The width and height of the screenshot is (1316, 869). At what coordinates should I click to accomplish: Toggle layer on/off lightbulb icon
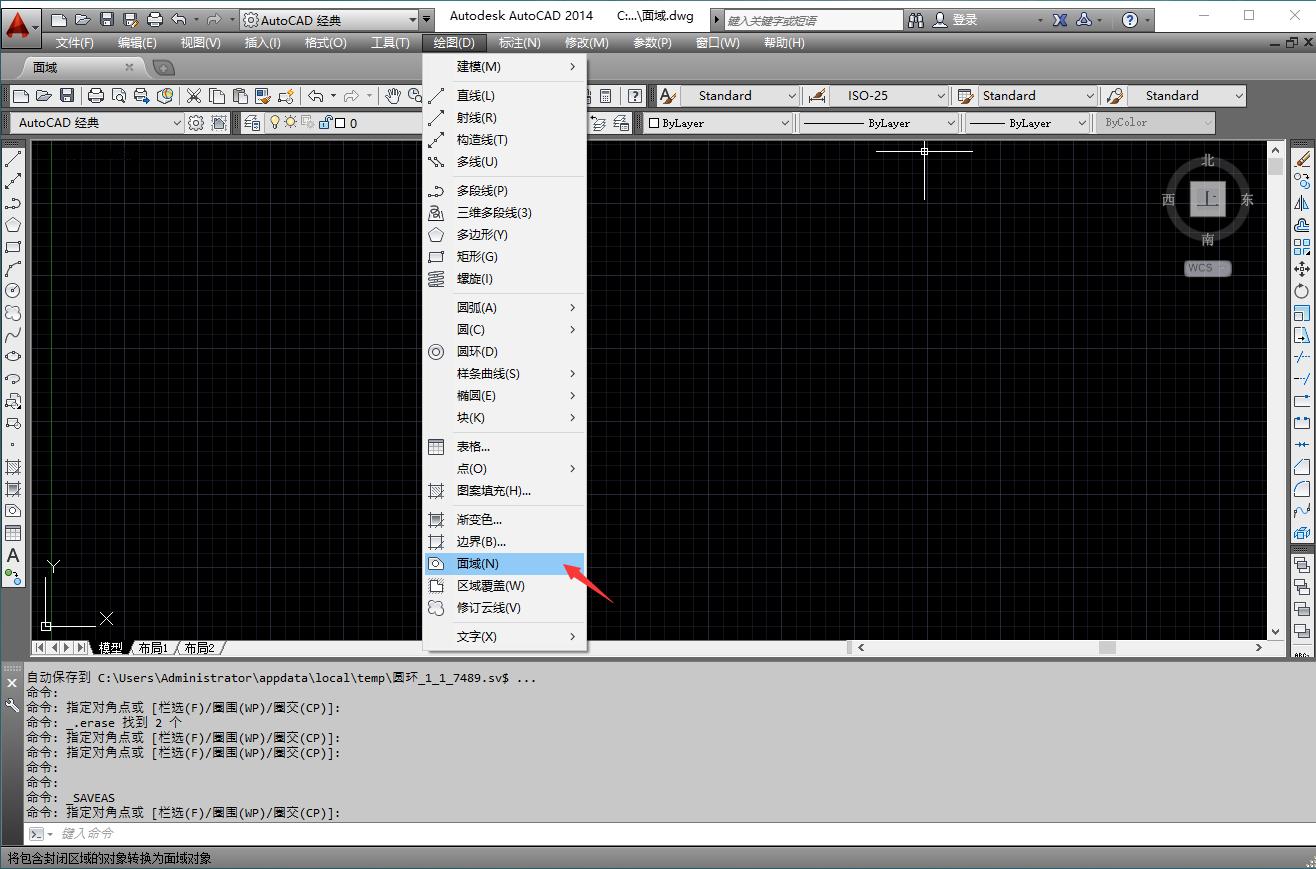coord(275,123)
